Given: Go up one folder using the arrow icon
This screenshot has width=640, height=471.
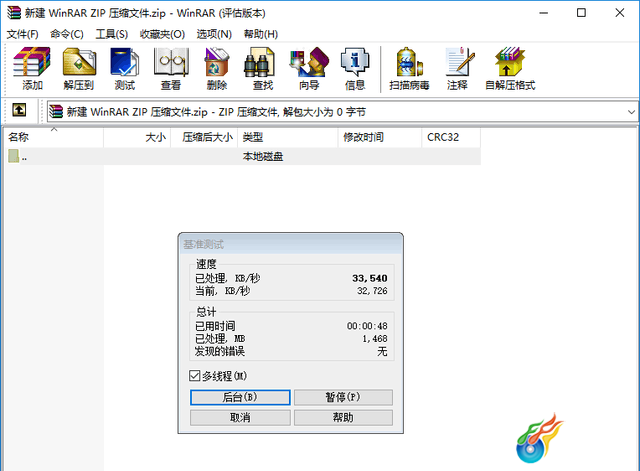Looking at the screenshot, I should 19,110.
